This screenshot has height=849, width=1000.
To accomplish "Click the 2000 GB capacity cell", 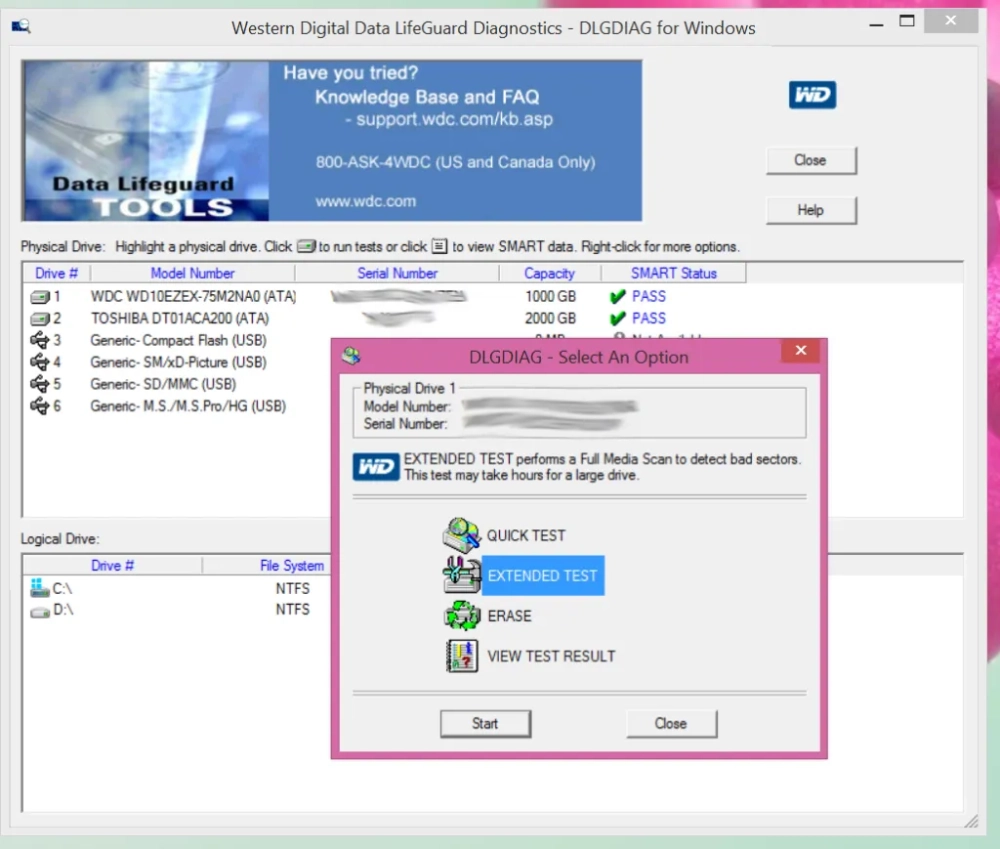I will coord(550,318).
